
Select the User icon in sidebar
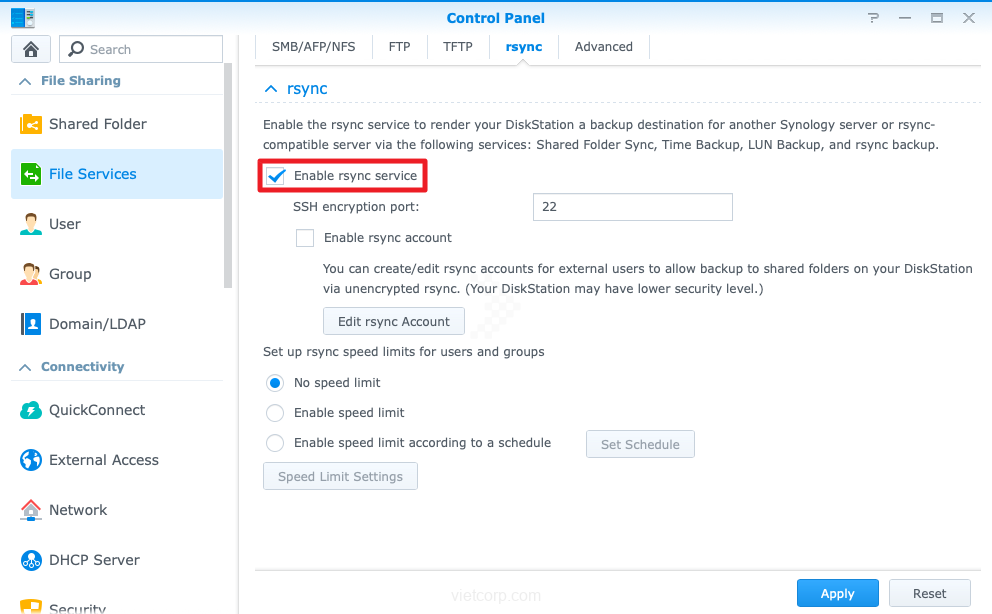[31, 224]
